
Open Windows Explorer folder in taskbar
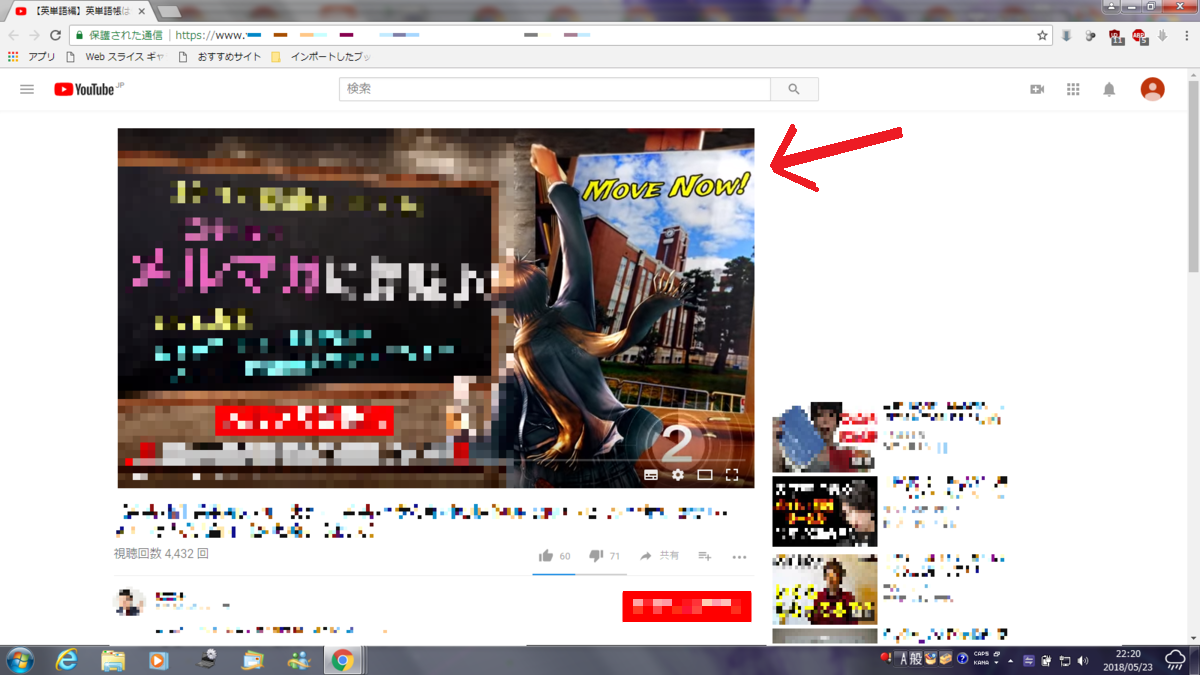pyautogui.click(x=113, y=660)
